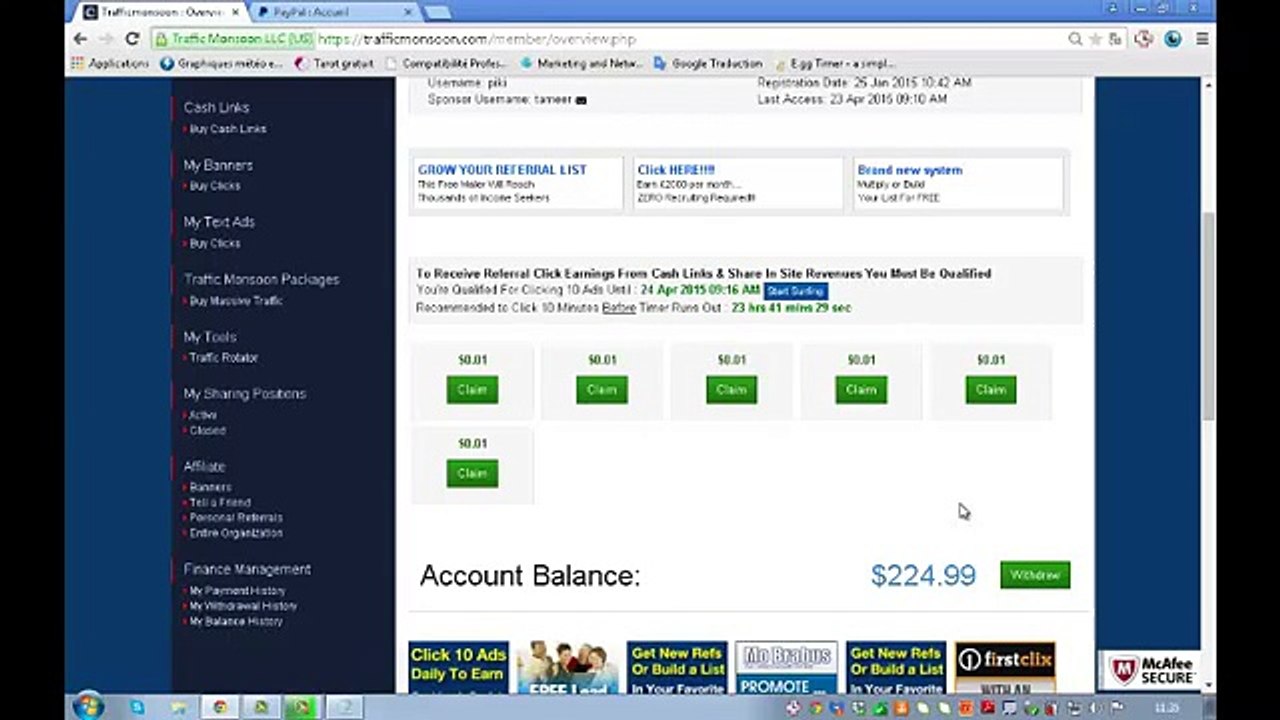This screenshot has width=1280, height=720.
Task: Open the Mo Brabus Promote banner
Action: pos(787,668)
